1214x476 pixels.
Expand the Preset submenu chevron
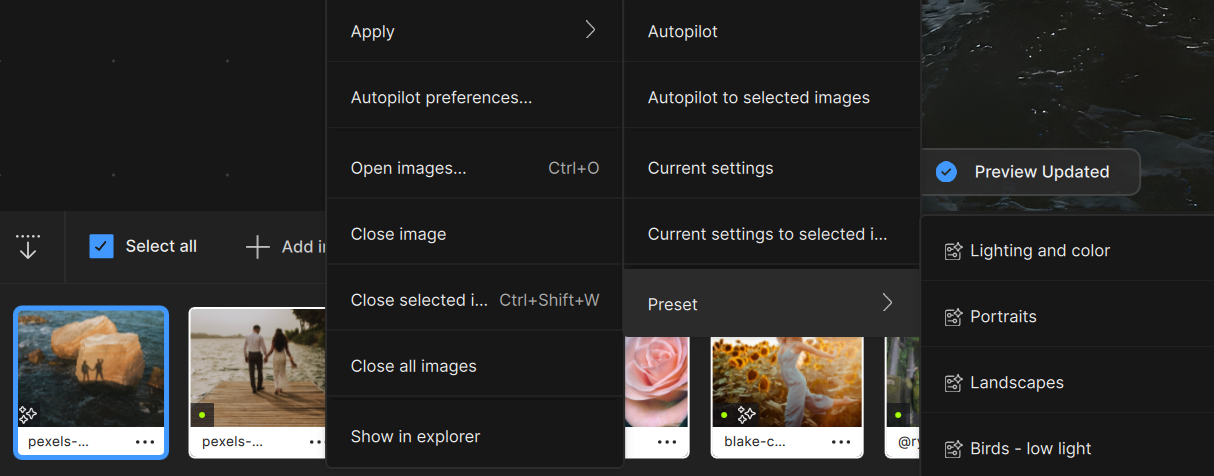pos(887,303)
